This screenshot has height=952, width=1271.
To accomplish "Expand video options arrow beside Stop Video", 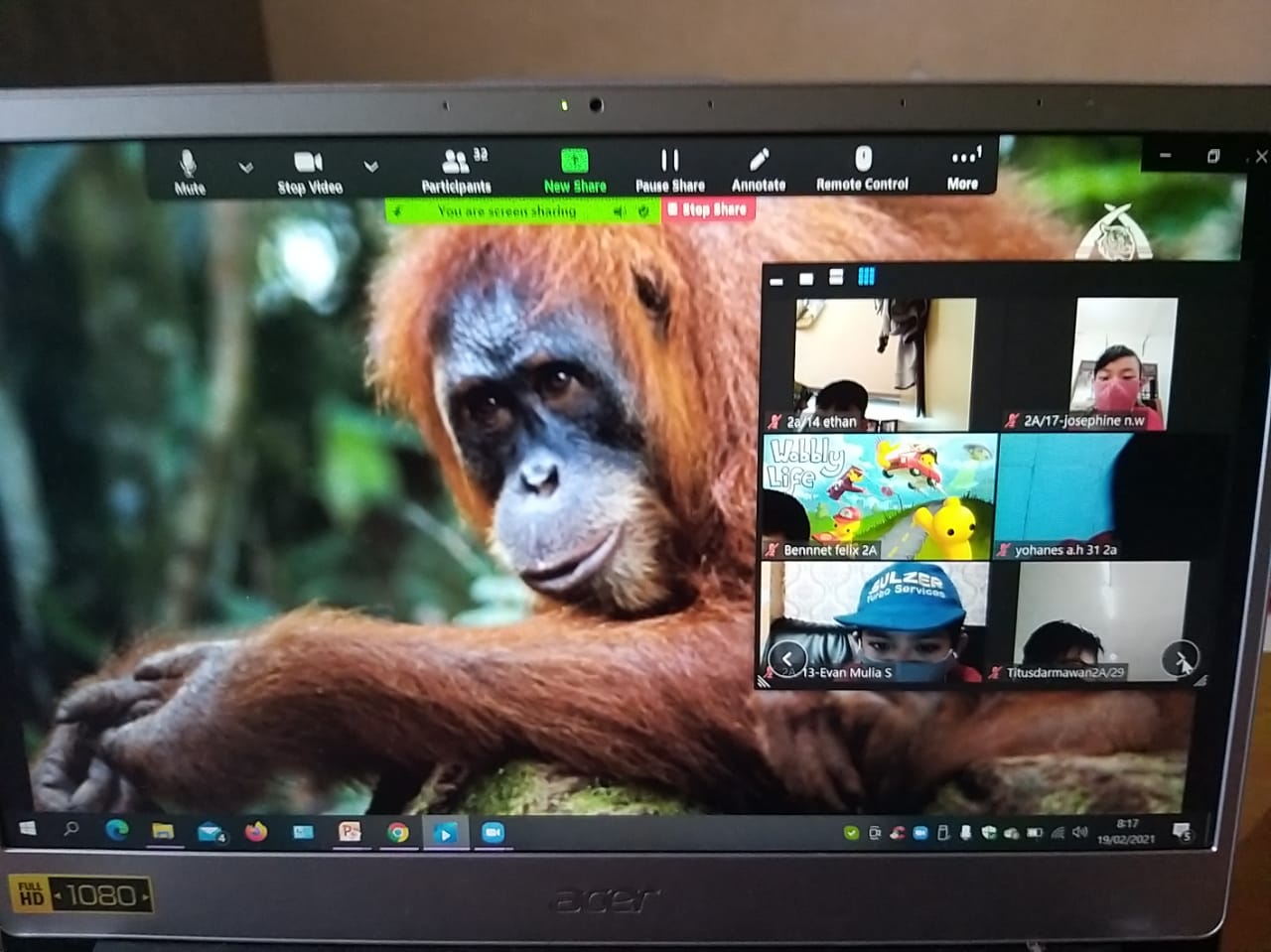I will [x=371, y=167].
